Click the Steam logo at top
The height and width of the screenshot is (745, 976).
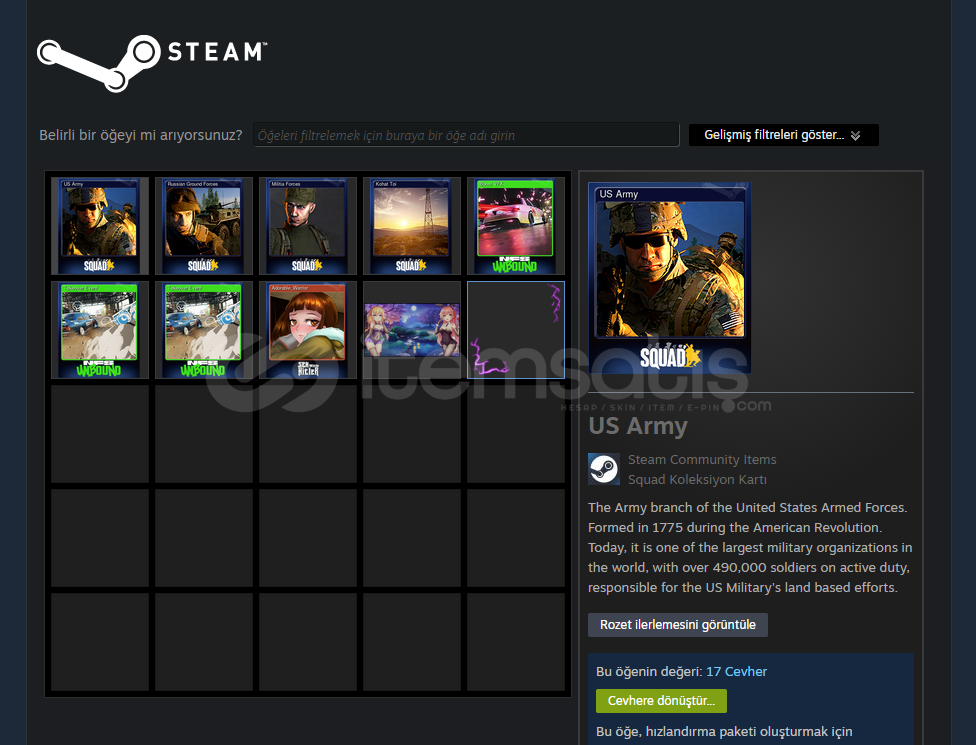[x=152, y=63]
